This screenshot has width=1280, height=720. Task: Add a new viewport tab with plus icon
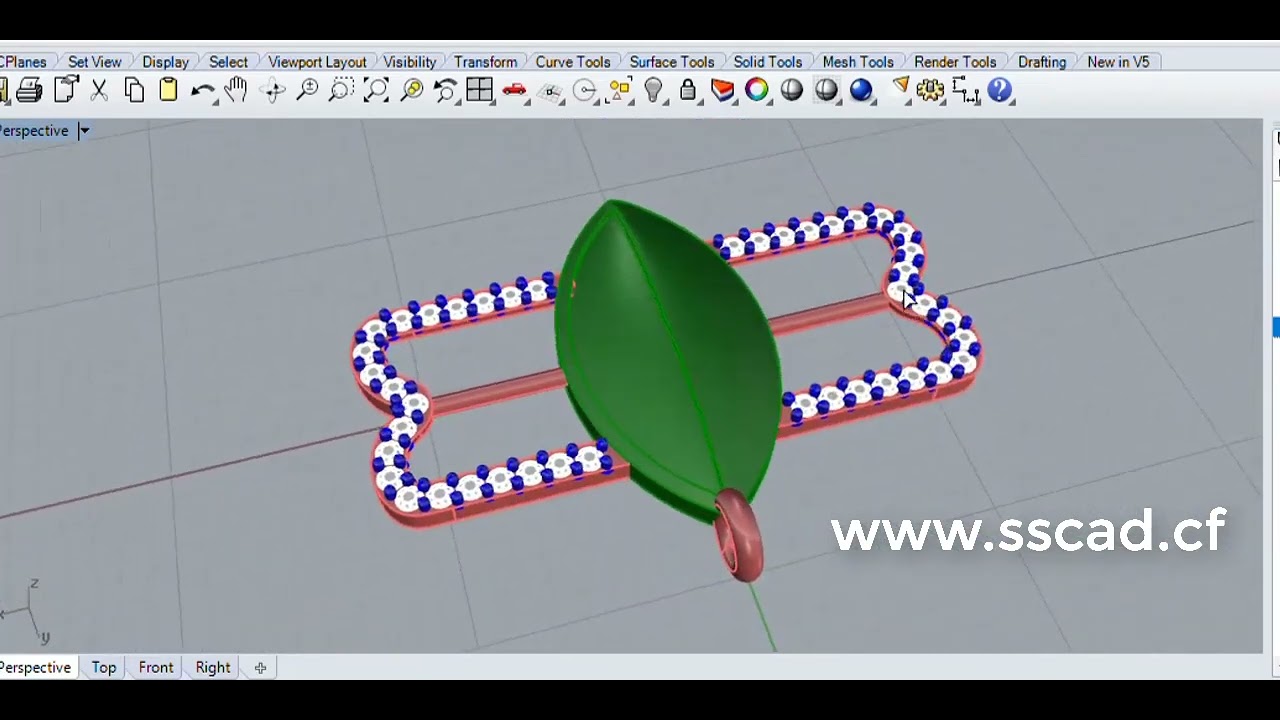[x=260, y=668]
